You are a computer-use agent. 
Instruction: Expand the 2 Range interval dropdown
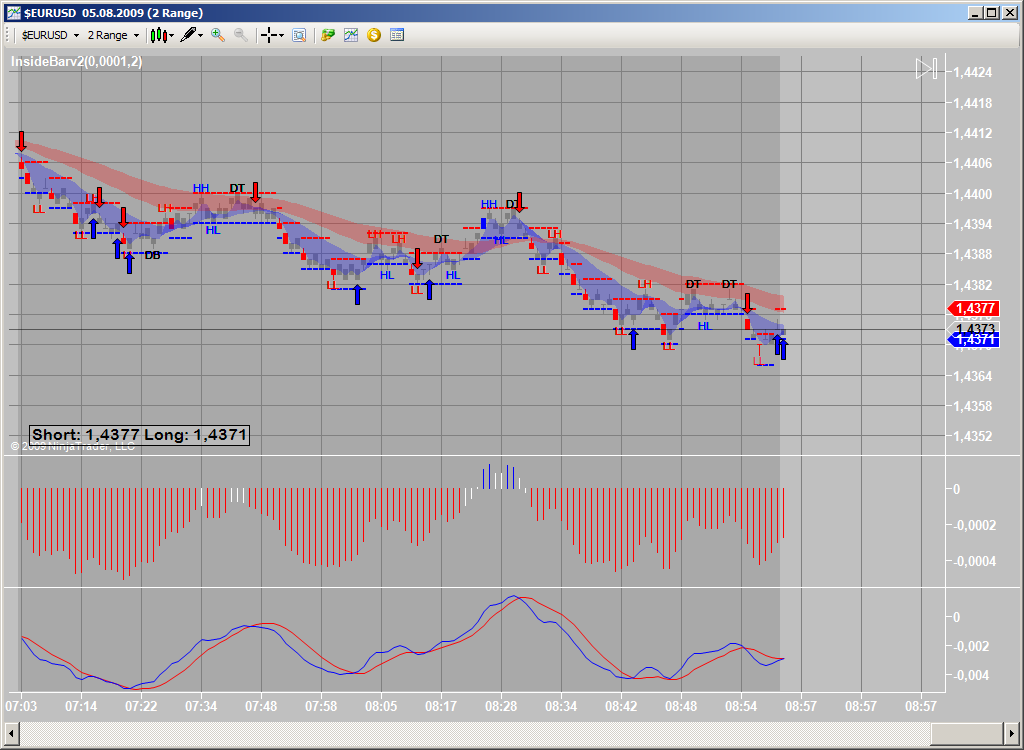pos(136,35)
